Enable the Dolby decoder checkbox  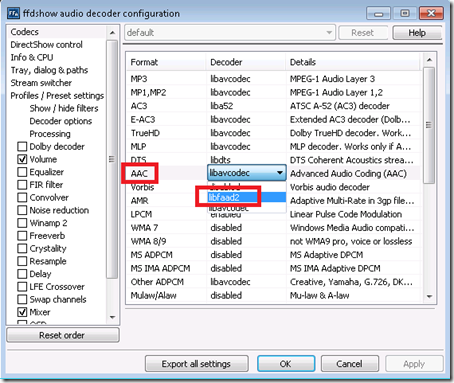coord(22,147)
